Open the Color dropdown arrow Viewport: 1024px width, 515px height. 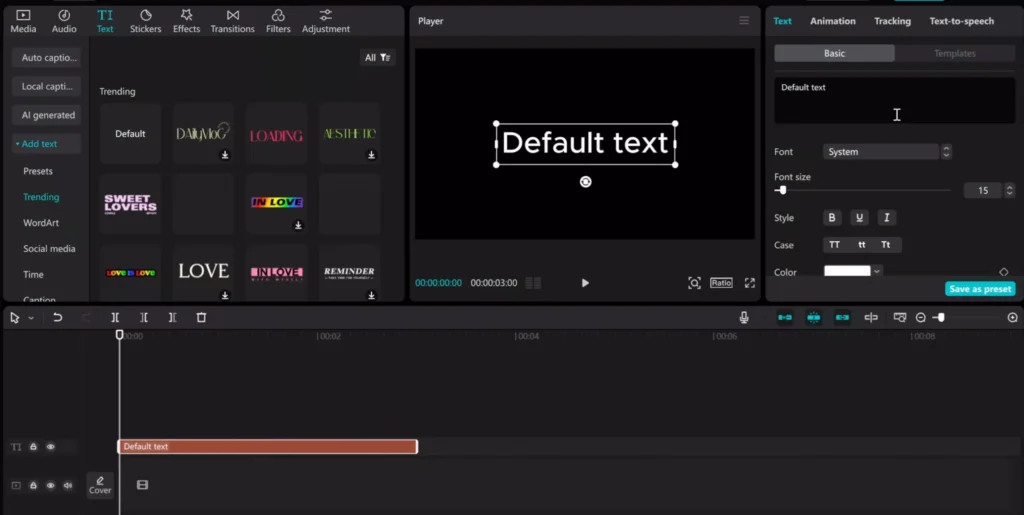[876, 272]
